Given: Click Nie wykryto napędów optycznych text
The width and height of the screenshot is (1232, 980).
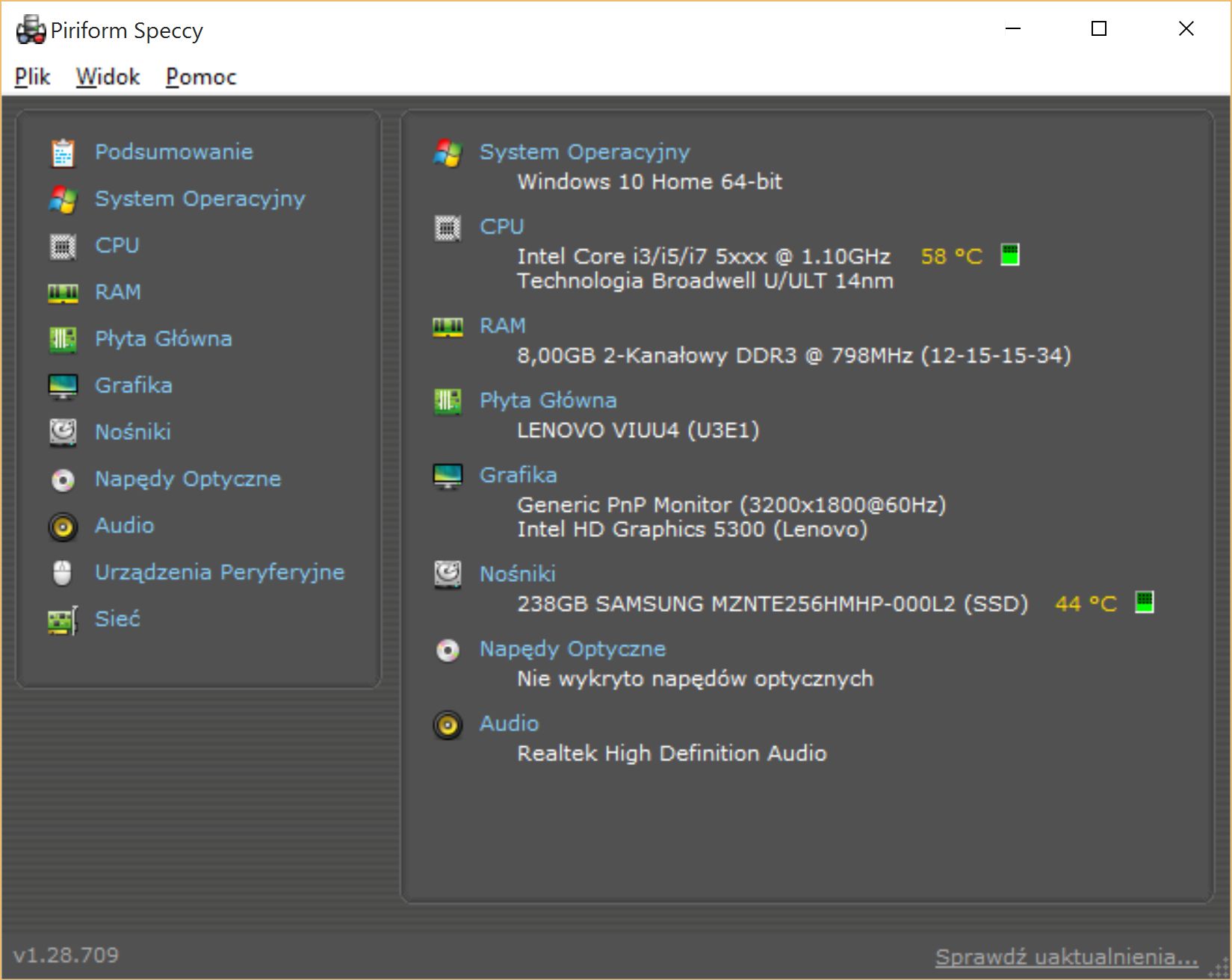Looking at the screenshot, I should pyautogui.click(x=695, y=679).
